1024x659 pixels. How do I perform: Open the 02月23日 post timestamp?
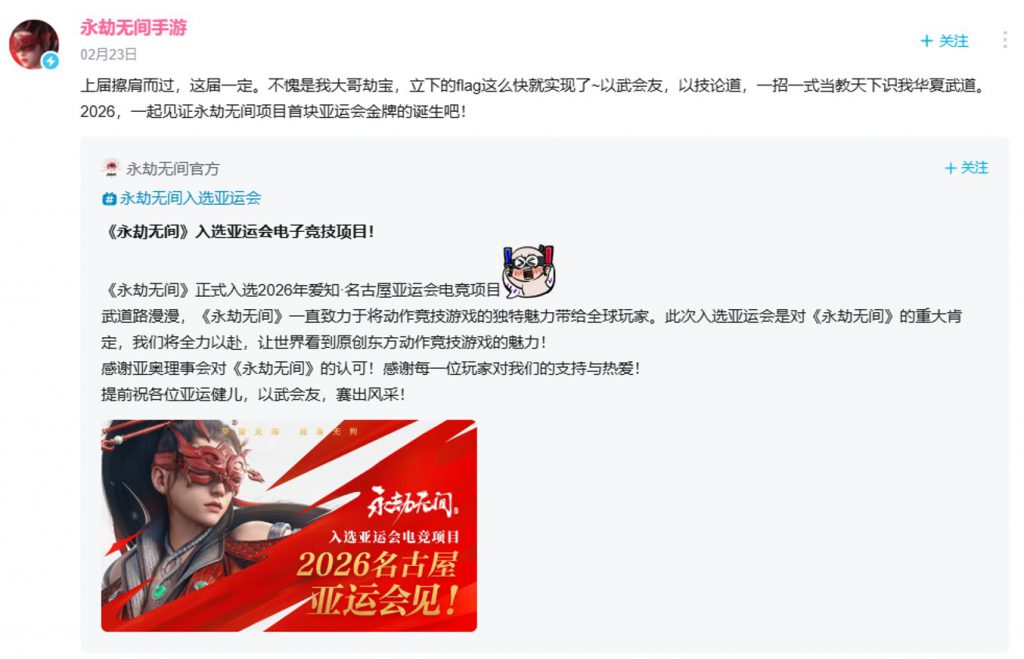pos(108,54)
